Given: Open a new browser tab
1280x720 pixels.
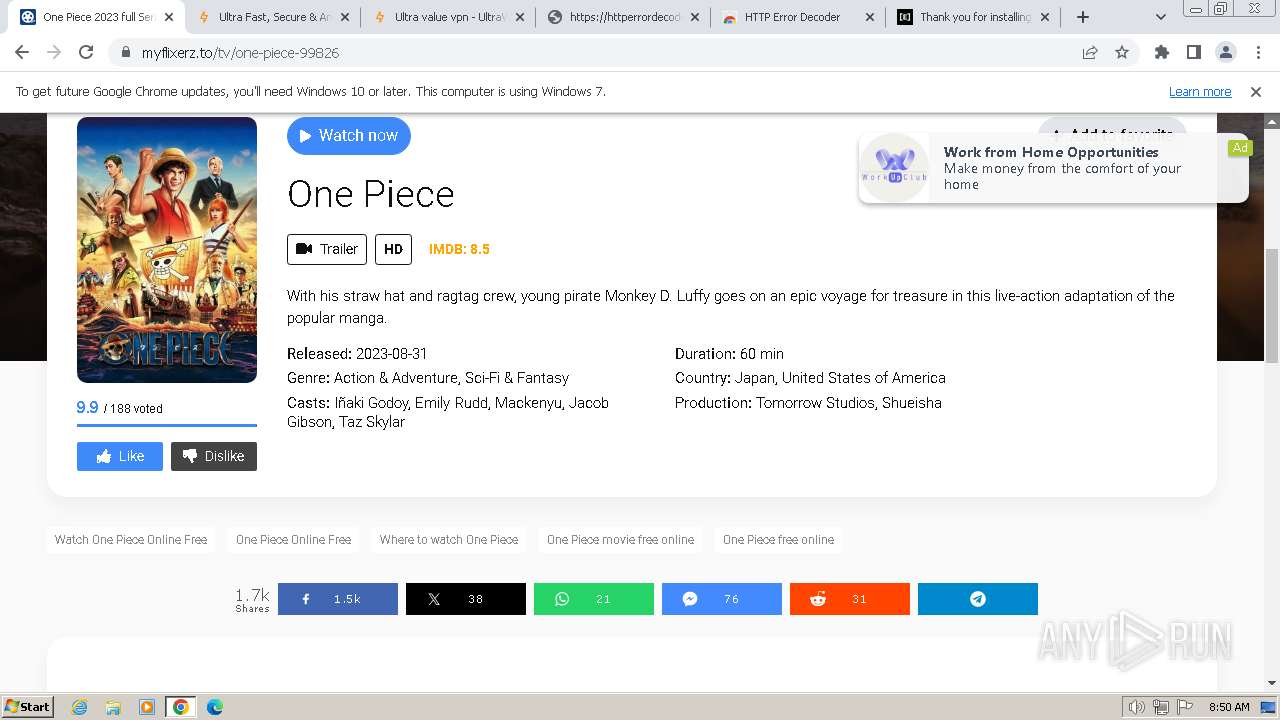Looking at the screenshot, I should pos(1082,17).
